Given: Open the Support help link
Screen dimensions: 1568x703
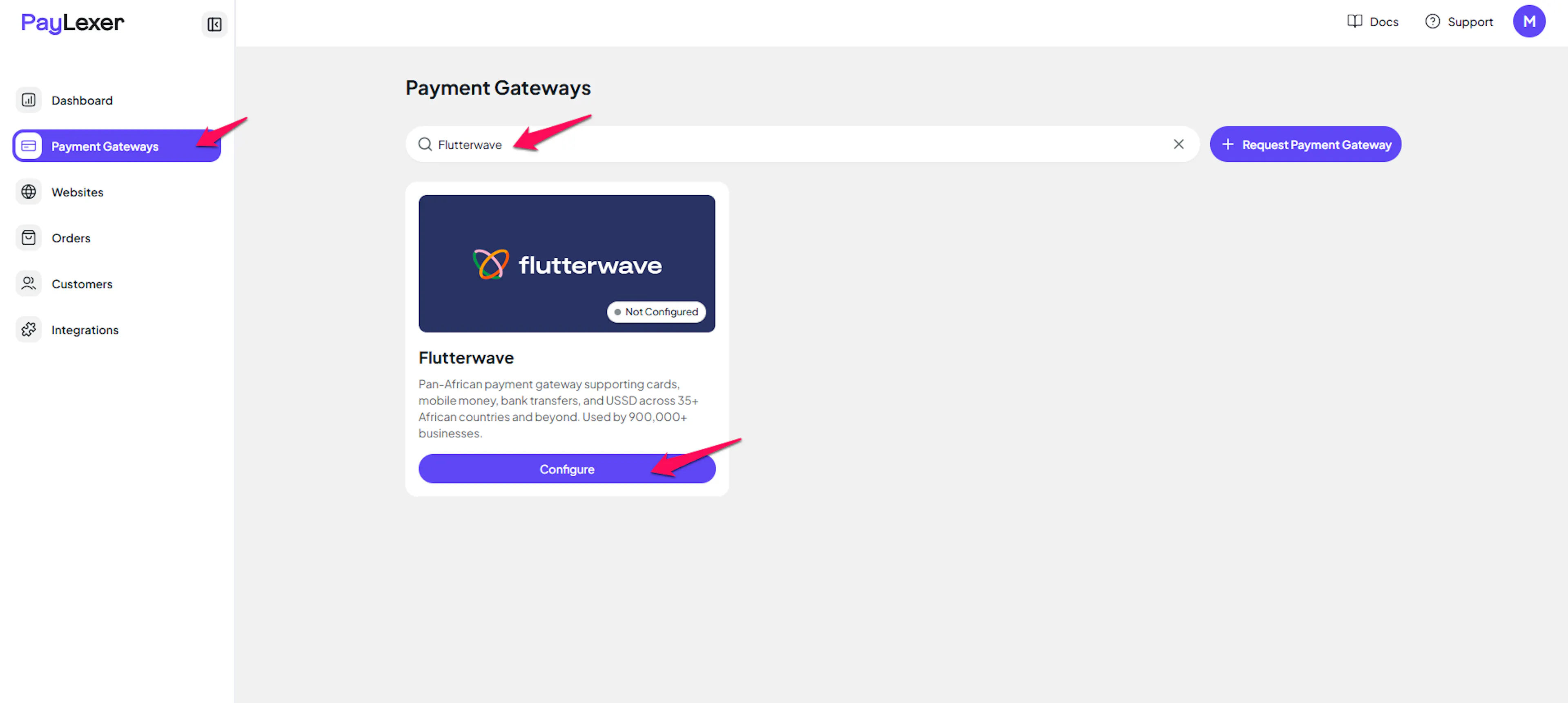Looking at the screenshot, I should 1459,22.
